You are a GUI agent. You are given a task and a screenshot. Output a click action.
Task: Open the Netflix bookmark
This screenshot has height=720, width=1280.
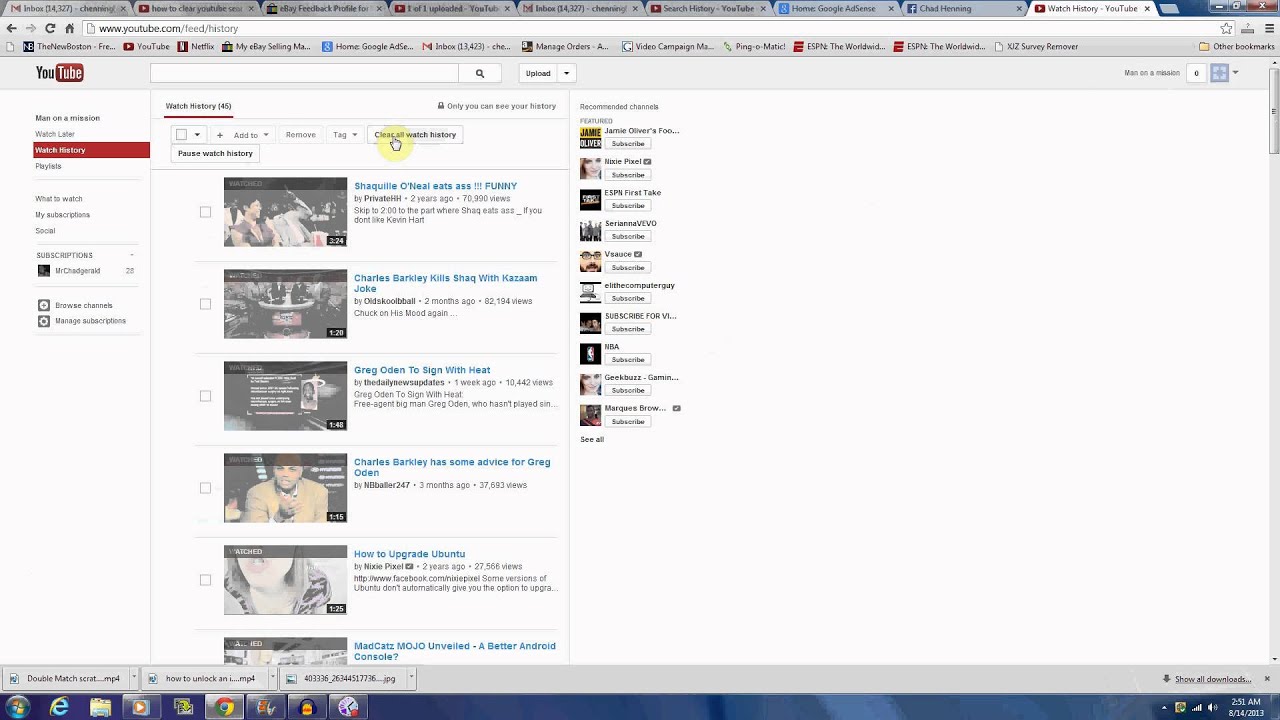(196, 46)
